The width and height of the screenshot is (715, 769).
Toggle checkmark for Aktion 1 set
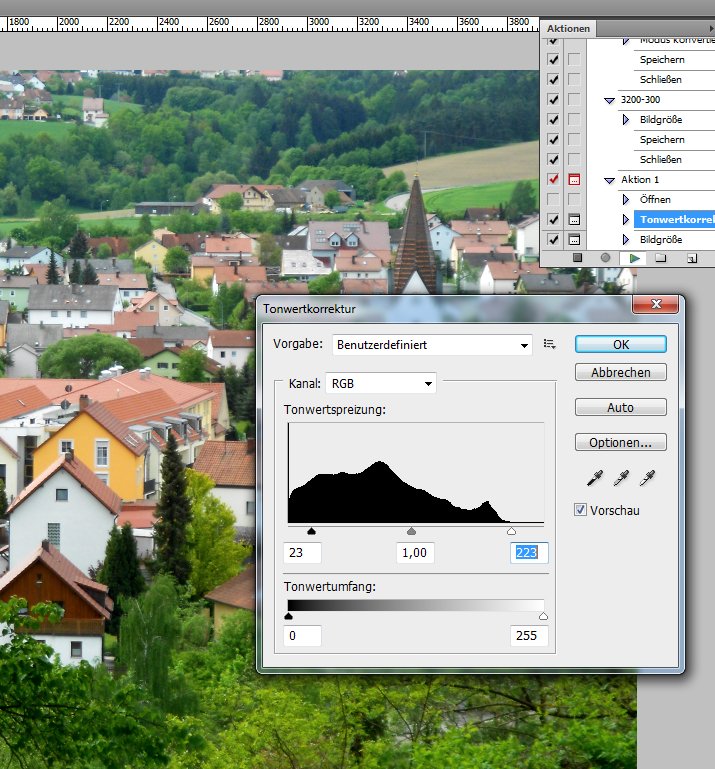tap(553, 179)
